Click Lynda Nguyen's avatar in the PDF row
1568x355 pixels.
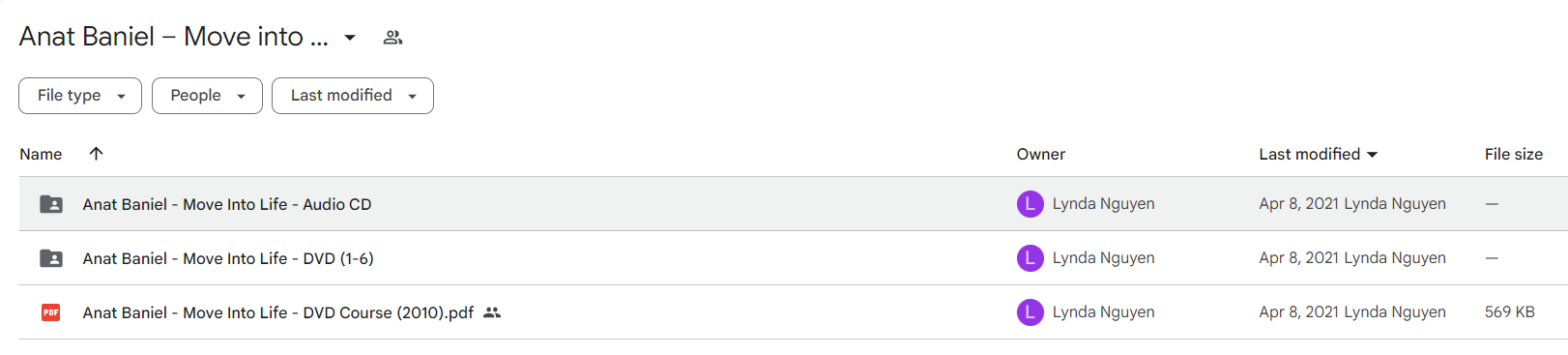1030,312
